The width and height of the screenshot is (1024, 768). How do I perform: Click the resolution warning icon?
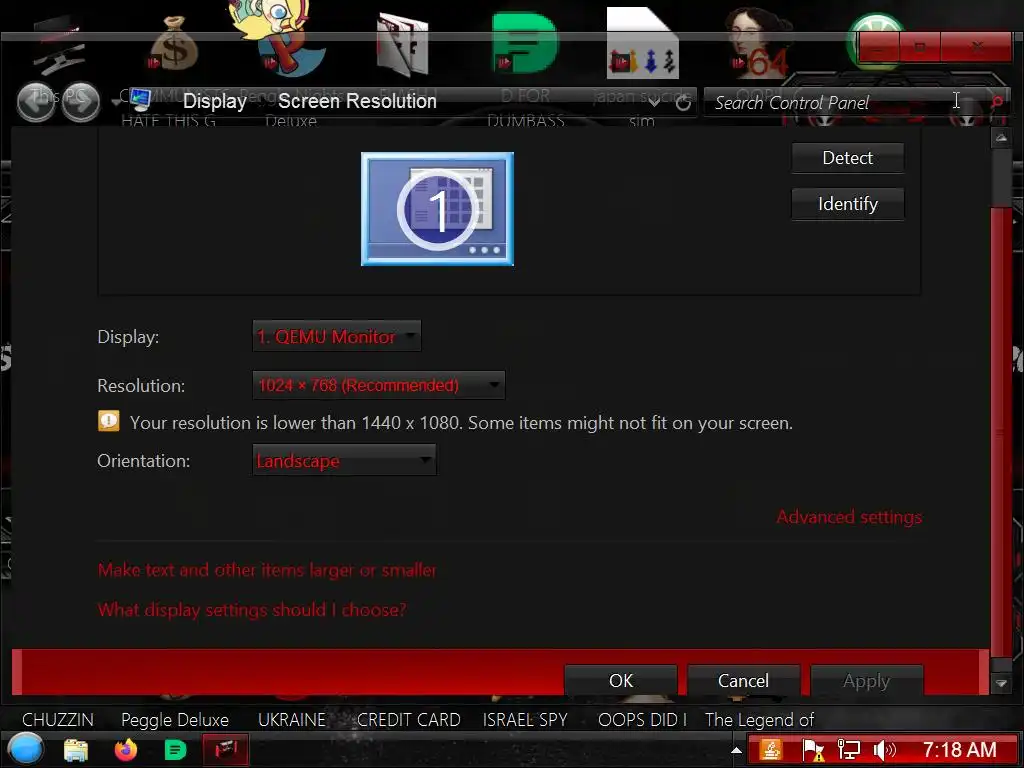pos(108,421)
